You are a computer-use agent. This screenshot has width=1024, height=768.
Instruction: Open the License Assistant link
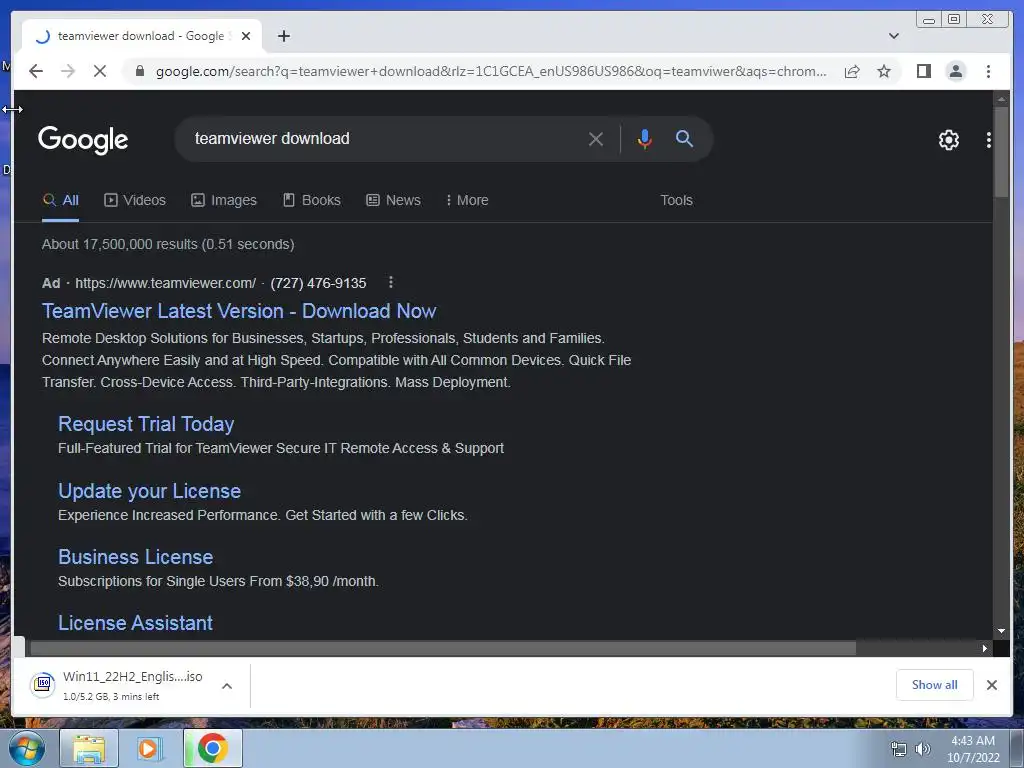click(x=135, y=623)
